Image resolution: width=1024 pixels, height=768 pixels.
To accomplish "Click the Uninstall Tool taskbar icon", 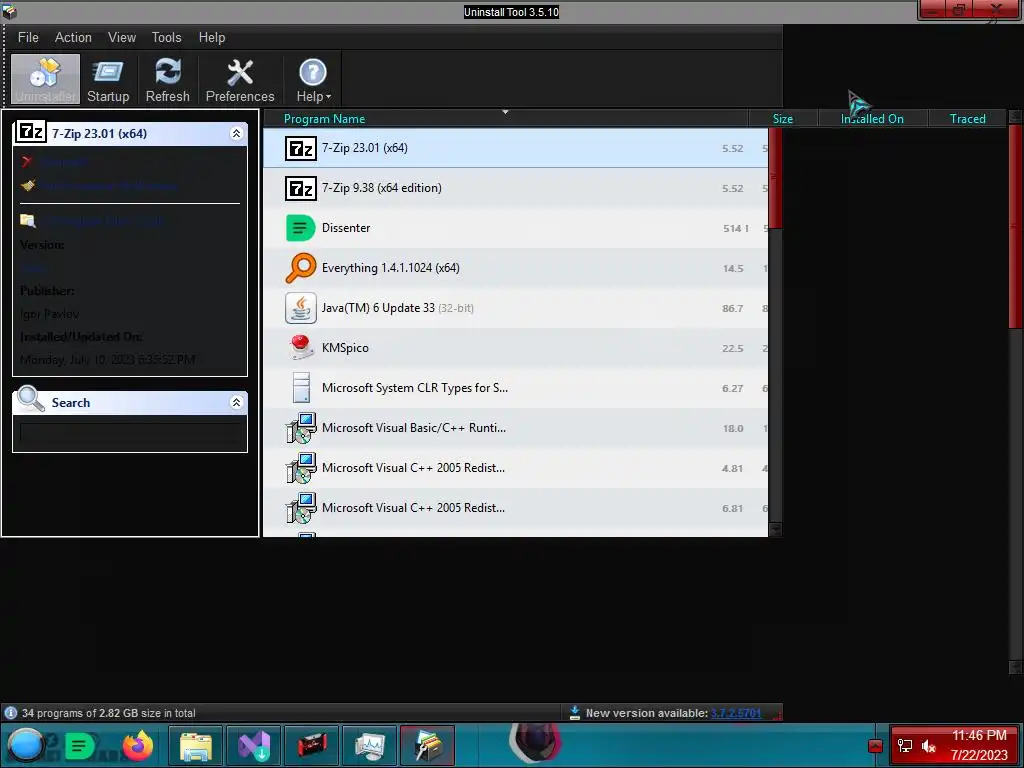I will coord(427,745).
